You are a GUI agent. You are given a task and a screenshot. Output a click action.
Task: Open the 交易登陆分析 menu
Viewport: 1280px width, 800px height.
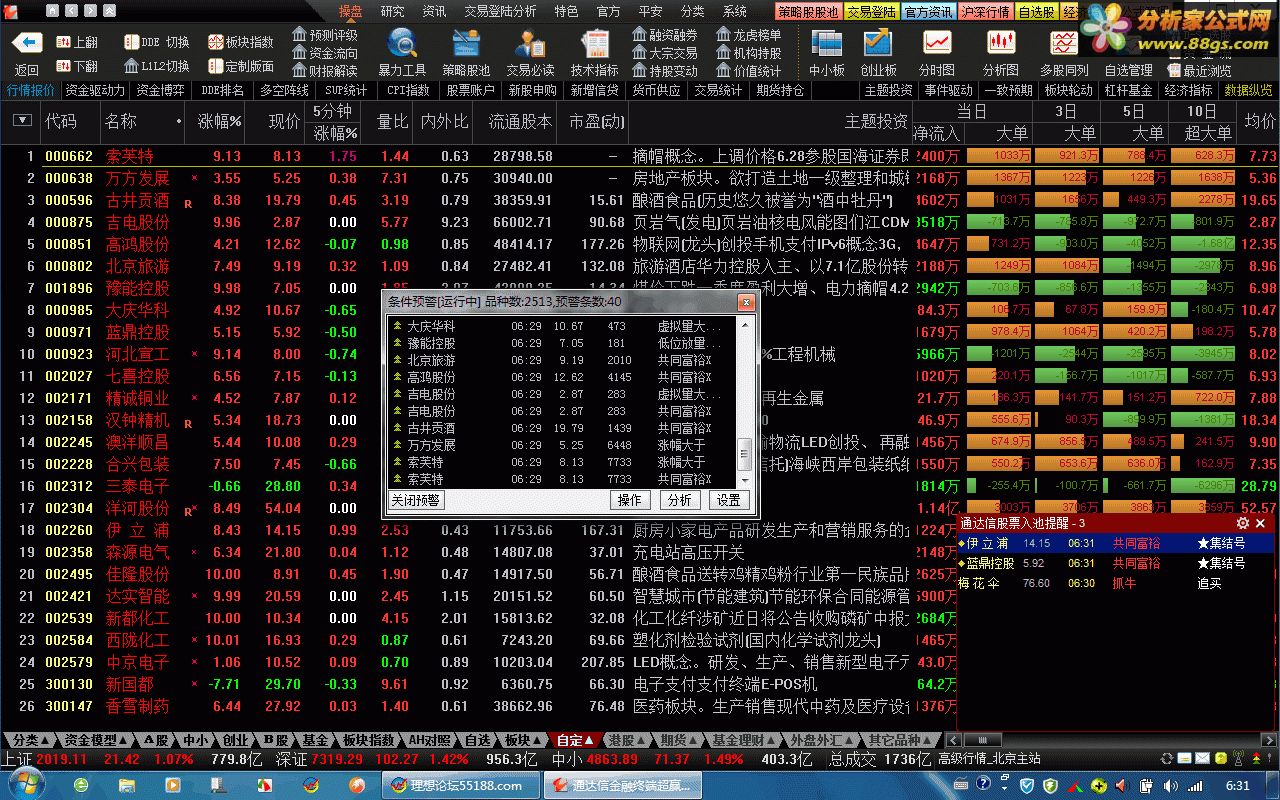click(x=500, y=11)
